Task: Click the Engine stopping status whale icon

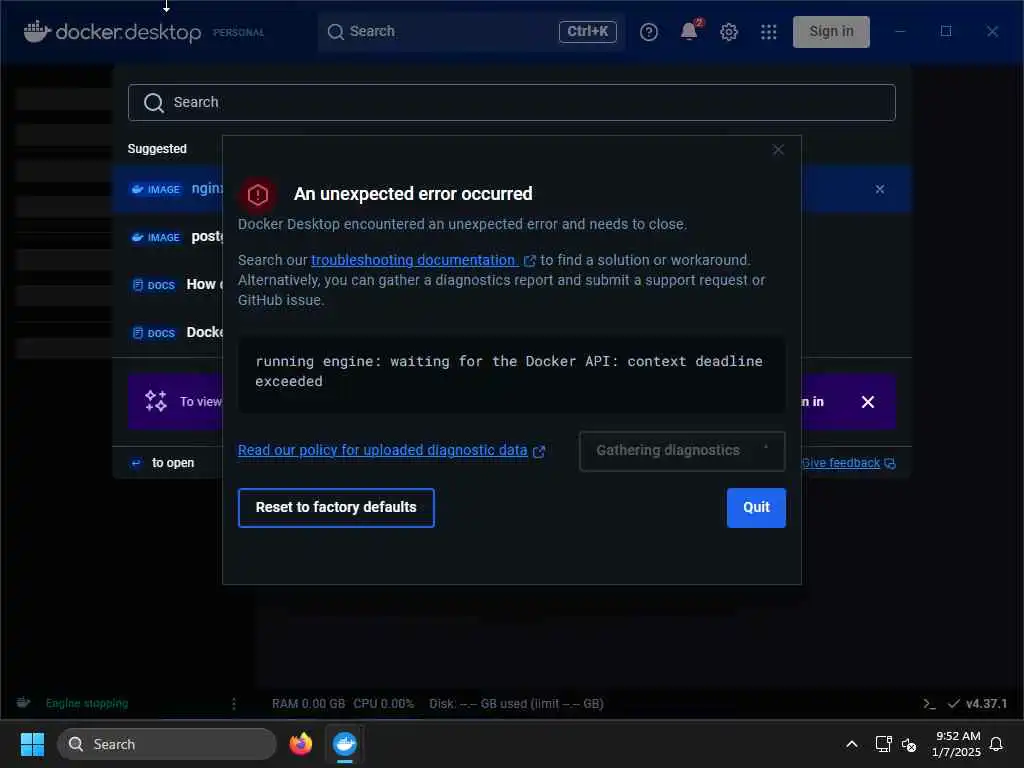Action: coord(24,703)
